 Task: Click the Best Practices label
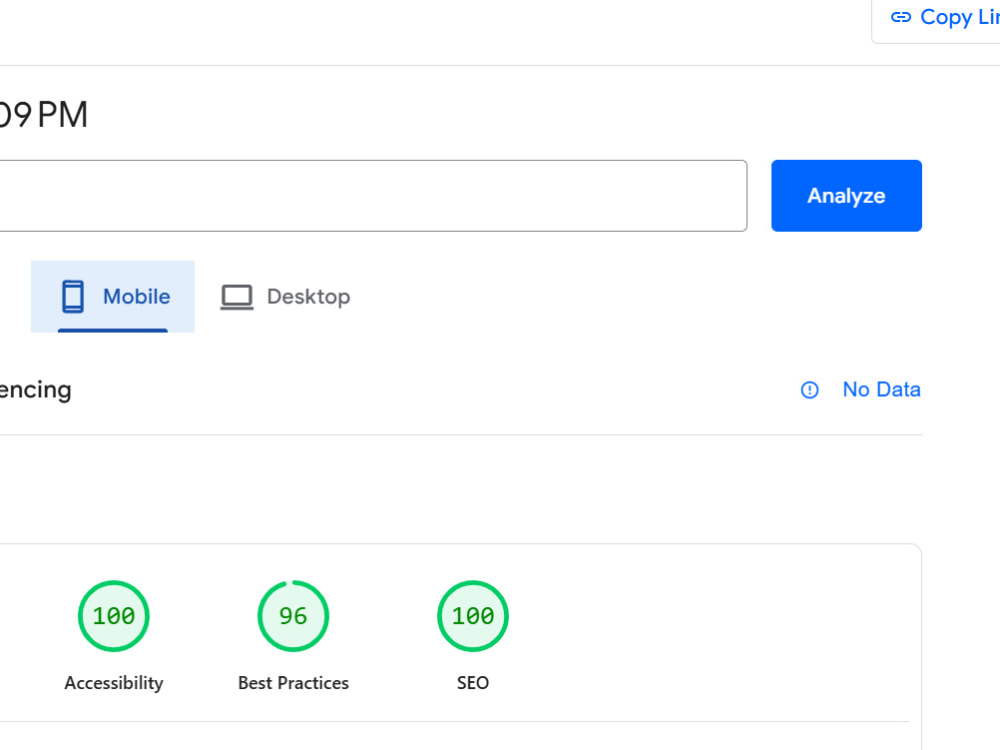(293, 683)
